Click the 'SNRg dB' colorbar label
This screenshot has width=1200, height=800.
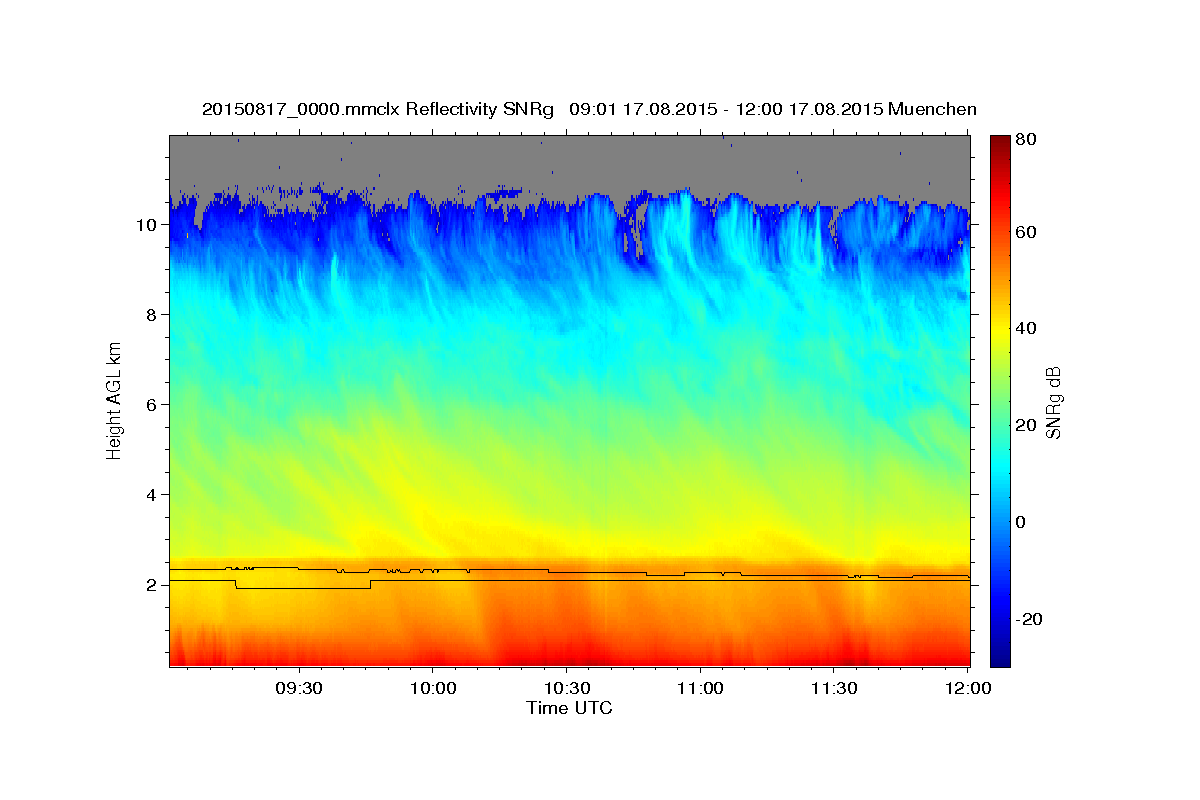tap(1052, 402)
